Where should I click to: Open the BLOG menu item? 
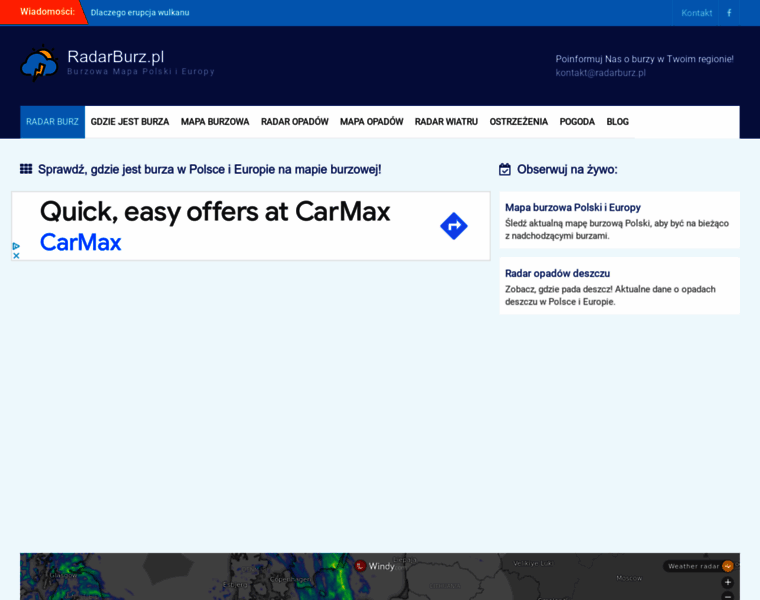click(618, 122)
